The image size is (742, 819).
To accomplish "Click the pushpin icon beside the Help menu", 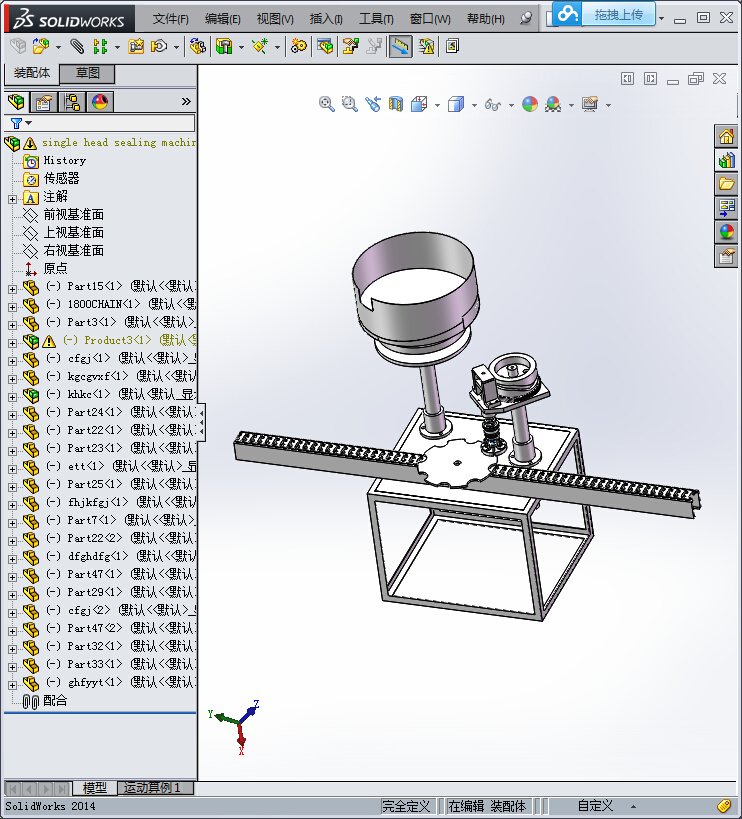I will pos(526,18).
